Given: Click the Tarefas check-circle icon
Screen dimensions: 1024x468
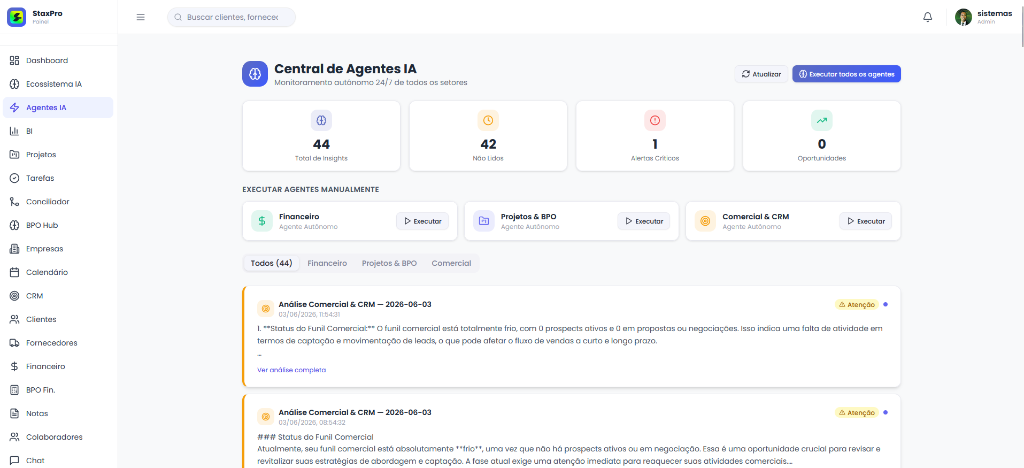Looking at the screenshot, I should pyautogui.click(x=14, y=178).
